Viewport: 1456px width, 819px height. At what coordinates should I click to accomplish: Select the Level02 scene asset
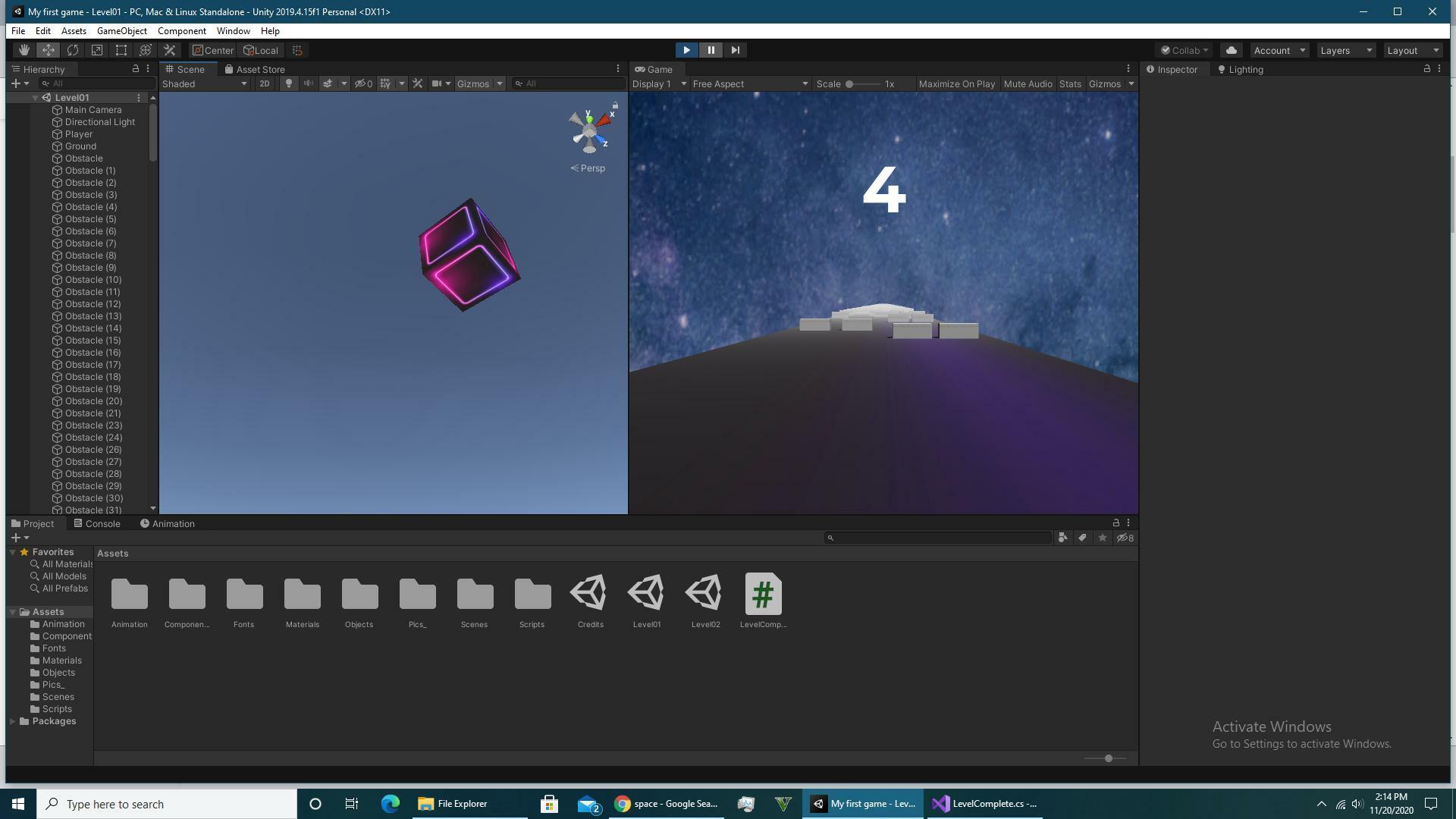[x=705, y=601]
